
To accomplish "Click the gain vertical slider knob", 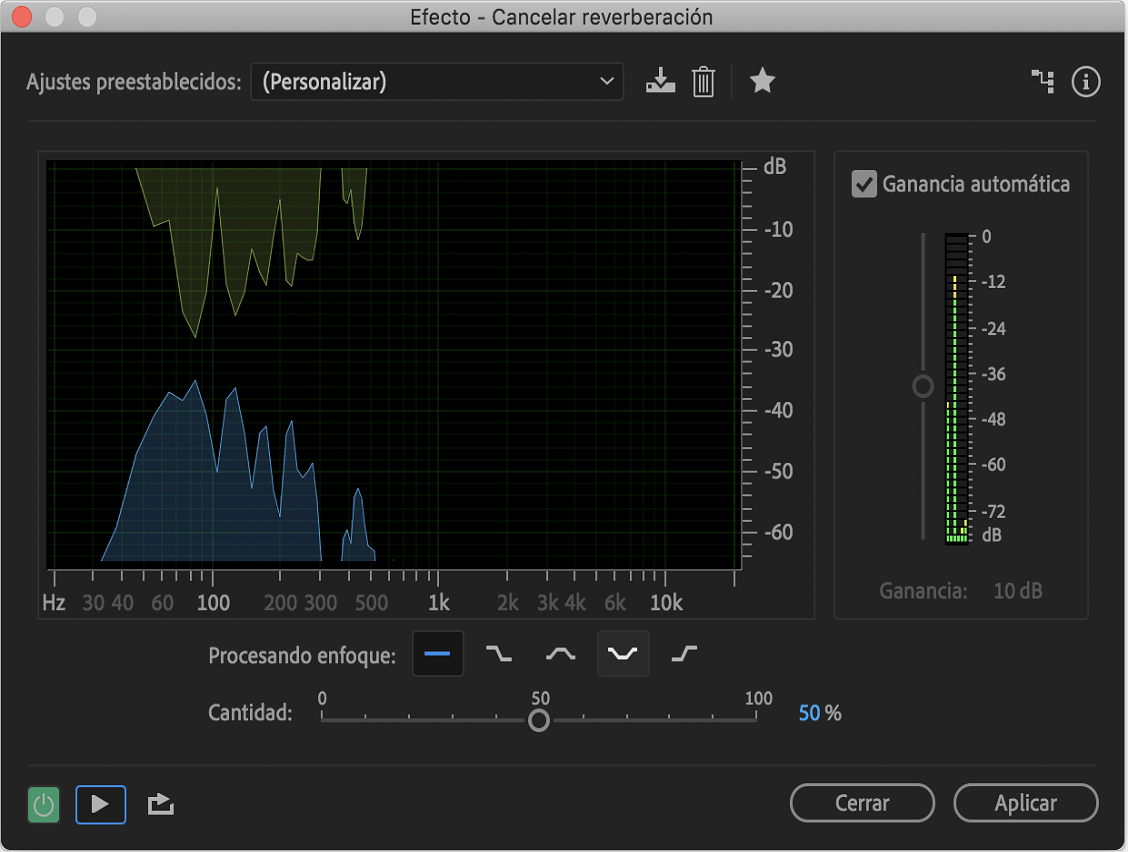I will click(x=923, y=386).
